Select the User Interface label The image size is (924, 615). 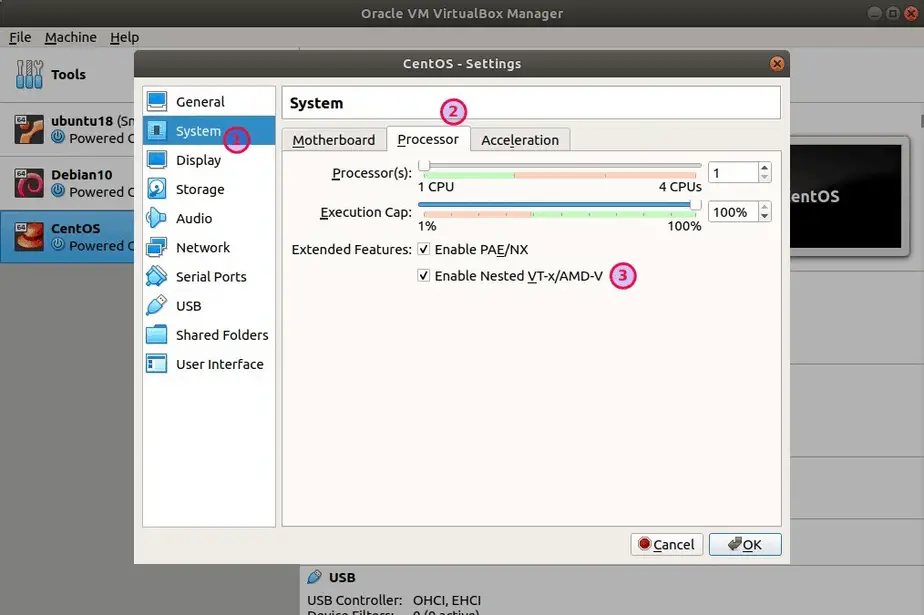(220, 364)
